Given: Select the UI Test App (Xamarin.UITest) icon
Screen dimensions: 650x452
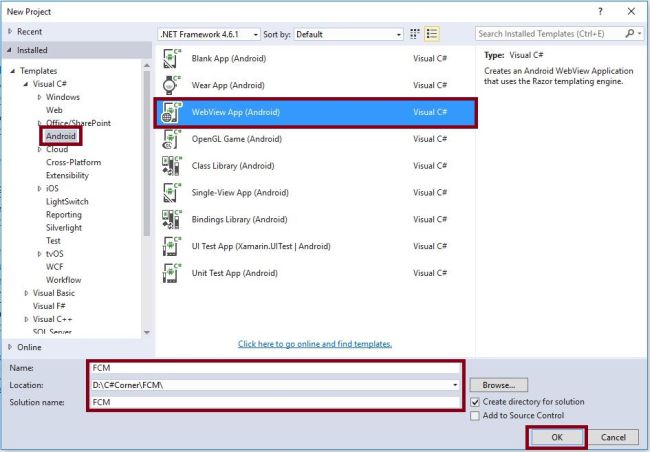Looking at the screenshot, I should pos(172,246).
